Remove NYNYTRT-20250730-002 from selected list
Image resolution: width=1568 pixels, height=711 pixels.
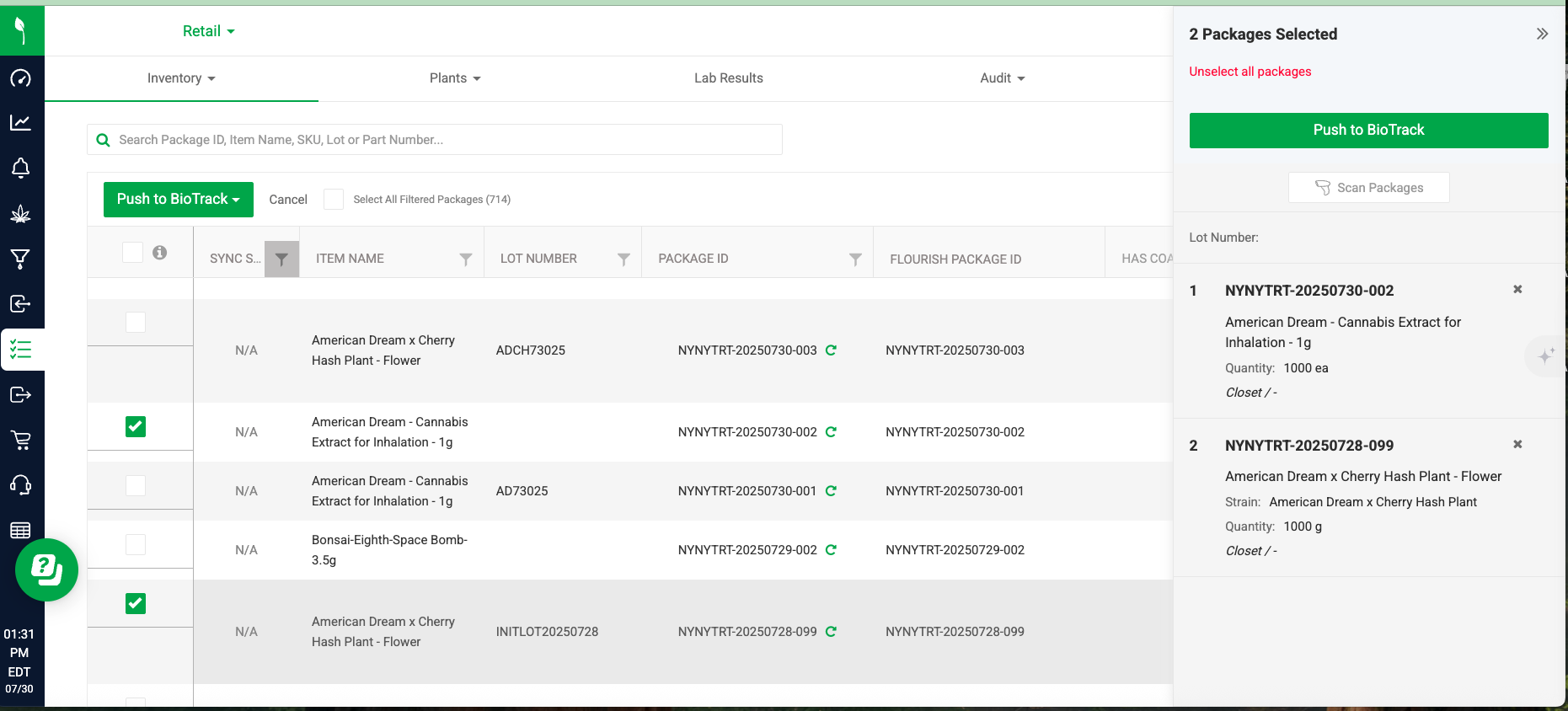click(1517, 289)
